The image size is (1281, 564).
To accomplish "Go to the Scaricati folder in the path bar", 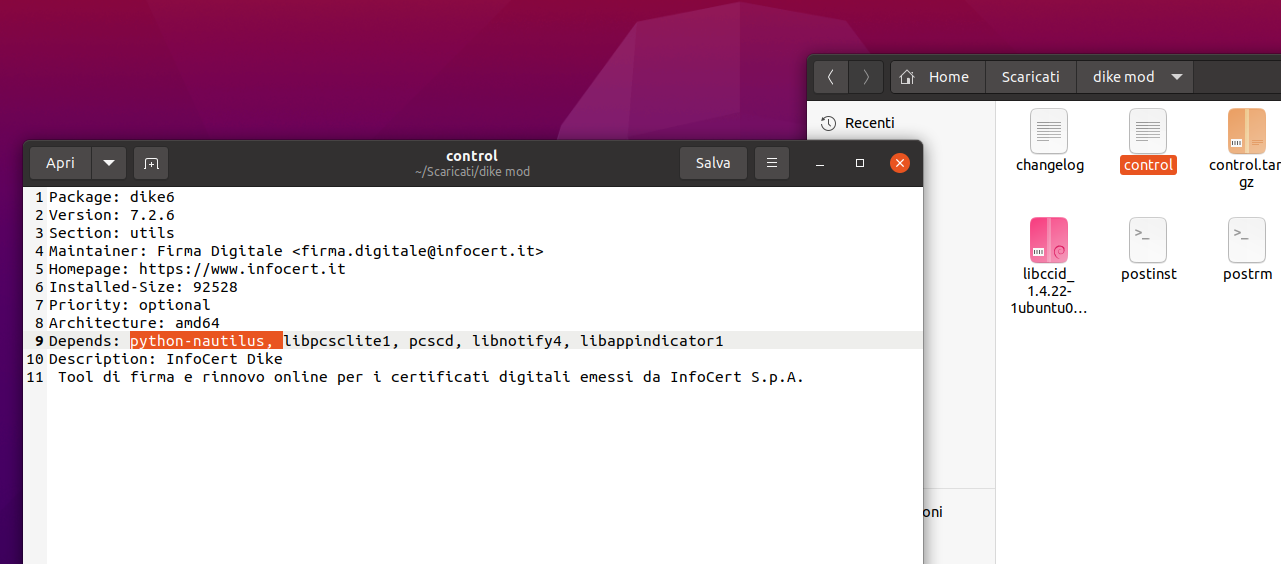I will coord(1031,77).
